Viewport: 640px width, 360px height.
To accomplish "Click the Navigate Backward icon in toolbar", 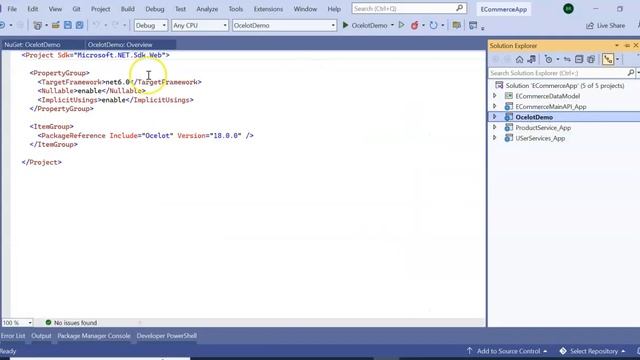I will tap(2, 25).
